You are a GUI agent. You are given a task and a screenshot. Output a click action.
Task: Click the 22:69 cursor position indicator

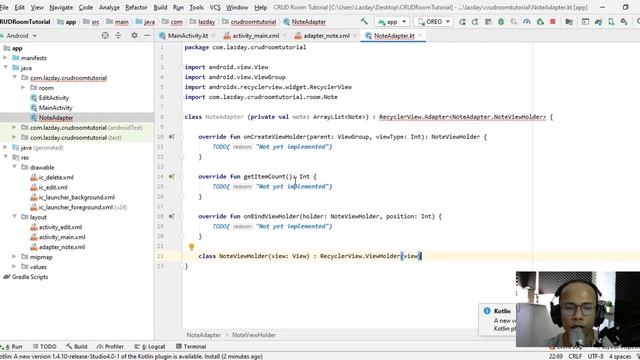point(556,356)
